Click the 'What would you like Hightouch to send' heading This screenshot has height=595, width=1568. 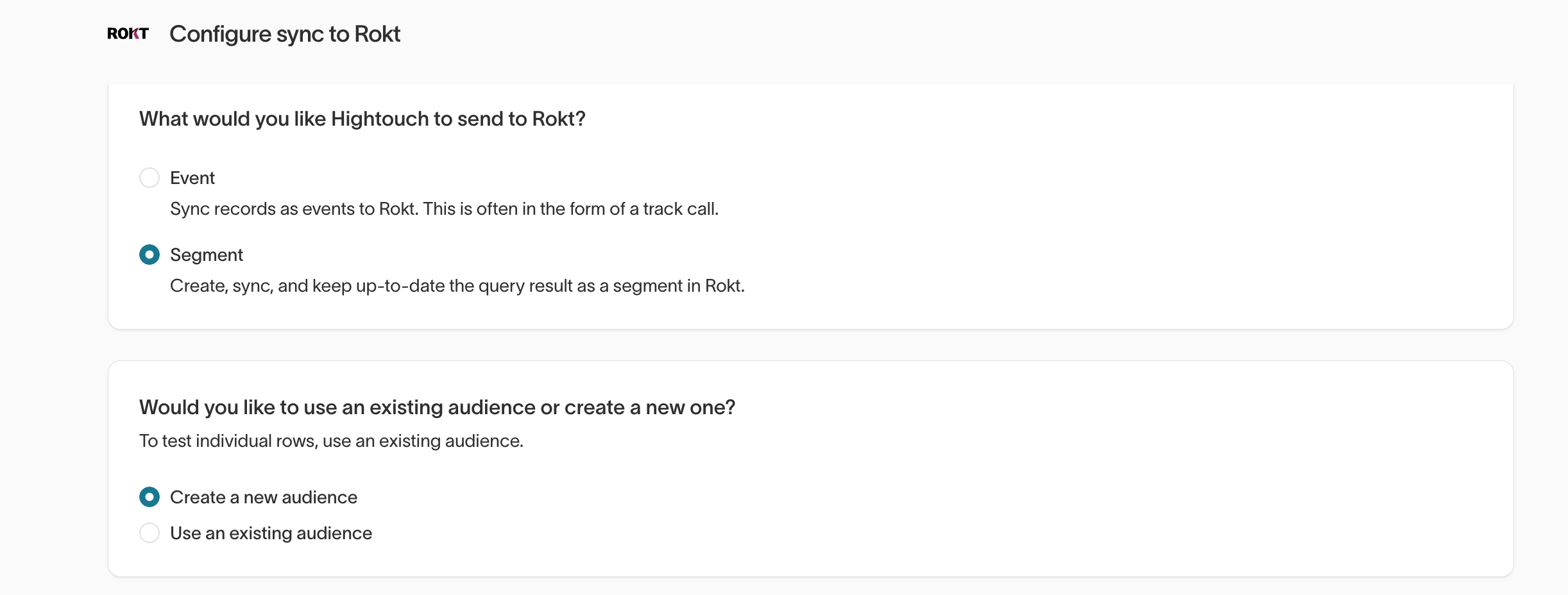[x=362, y=119]
